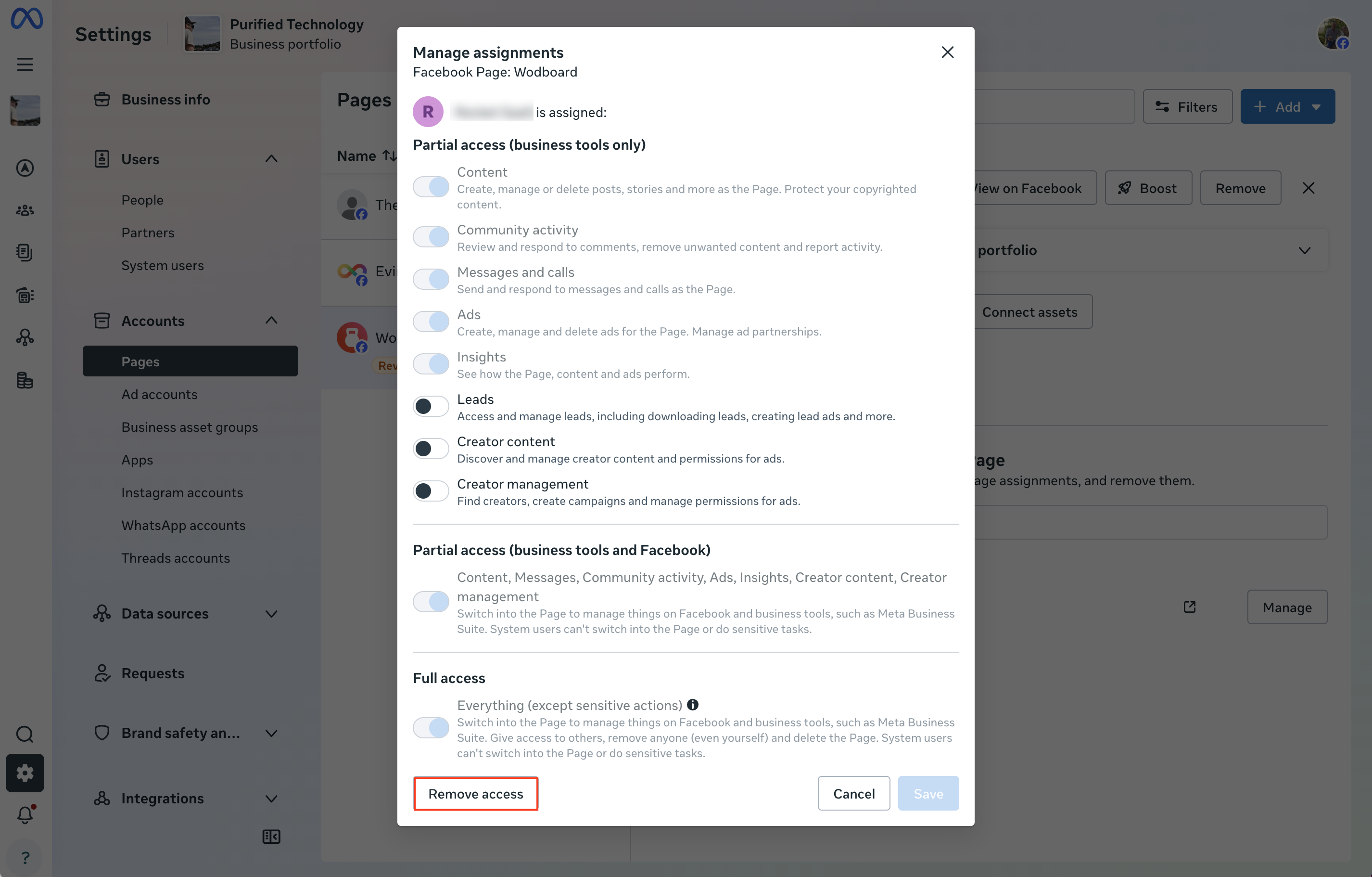Open Ad accounts in sidebar

(x=160, y=394)
